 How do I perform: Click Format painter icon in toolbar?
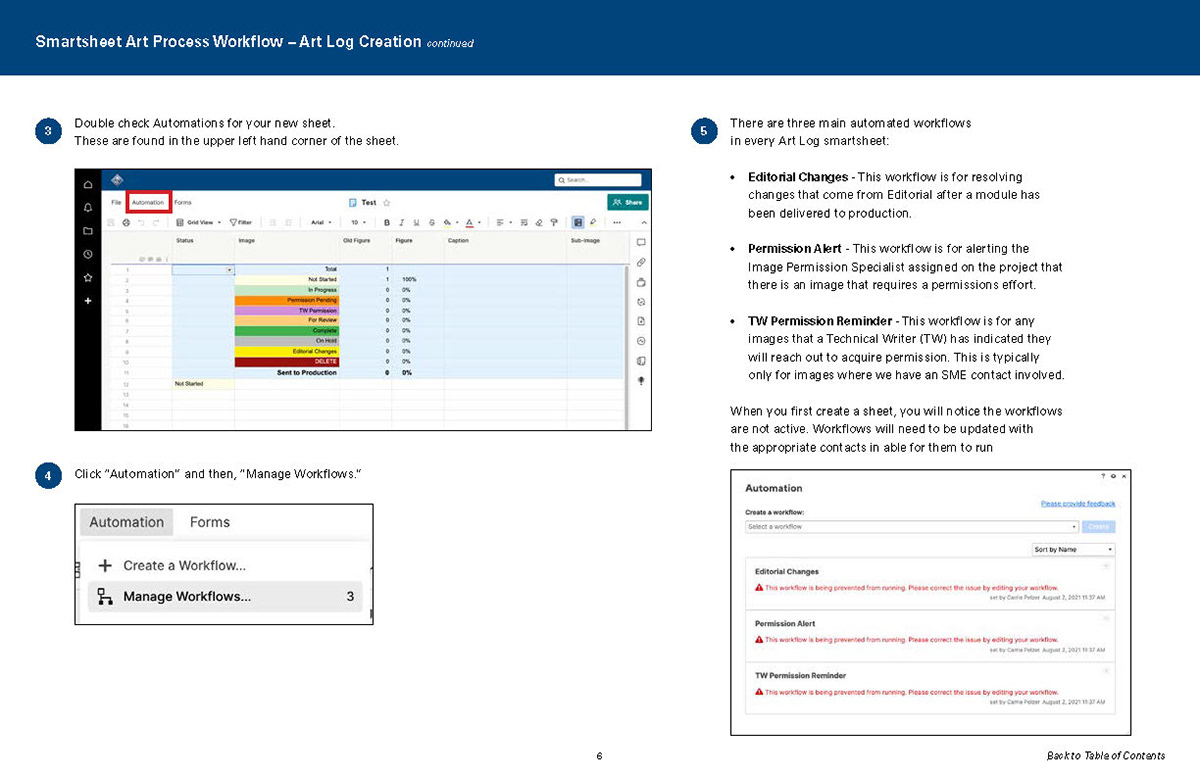(x=554, y=222)
